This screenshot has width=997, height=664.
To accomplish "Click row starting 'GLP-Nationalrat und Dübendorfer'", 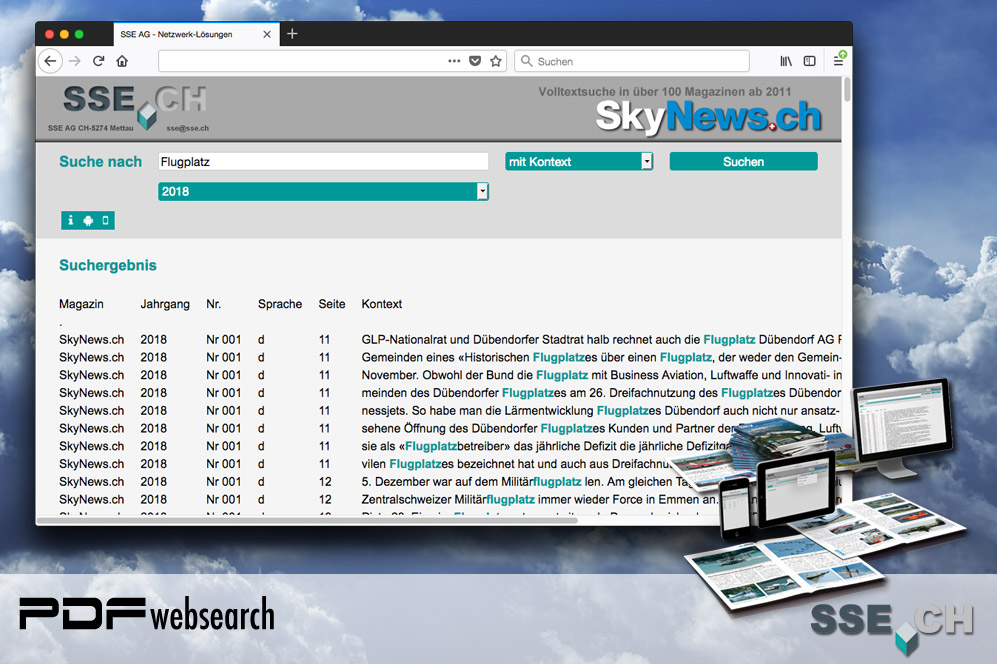I will coord(450,340).
